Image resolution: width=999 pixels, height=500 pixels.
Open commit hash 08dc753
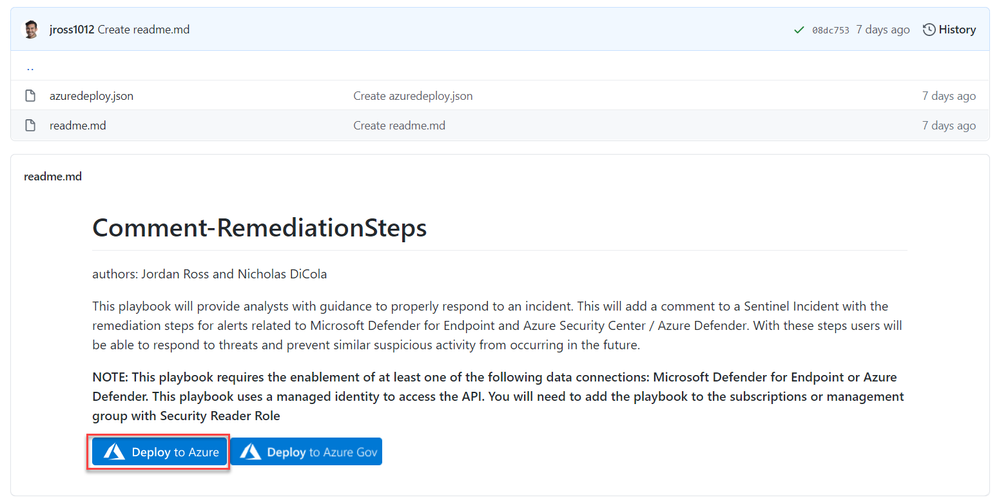coord(830,30)
